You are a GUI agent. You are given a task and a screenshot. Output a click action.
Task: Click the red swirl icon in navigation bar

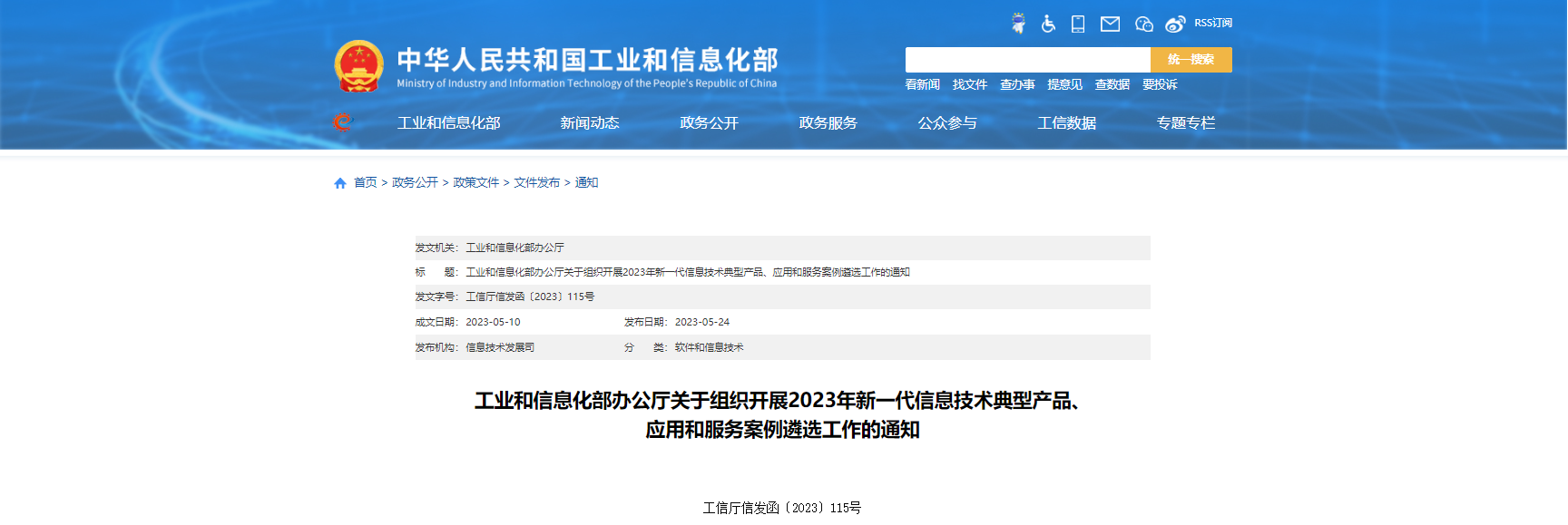click(342, 122)
